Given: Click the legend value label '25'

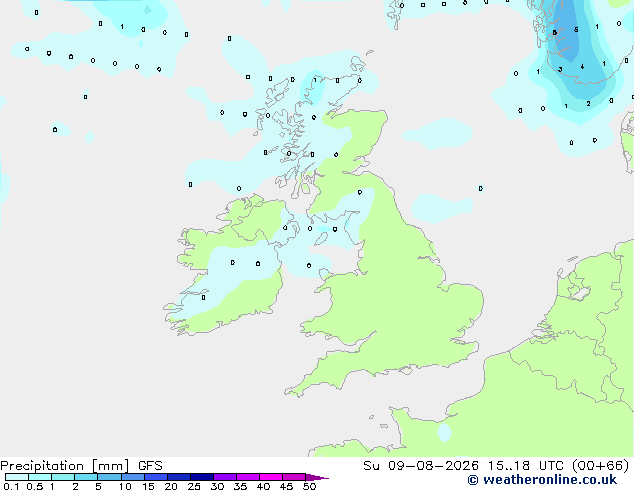Looking at the screenshot, I should coord(194,486).
